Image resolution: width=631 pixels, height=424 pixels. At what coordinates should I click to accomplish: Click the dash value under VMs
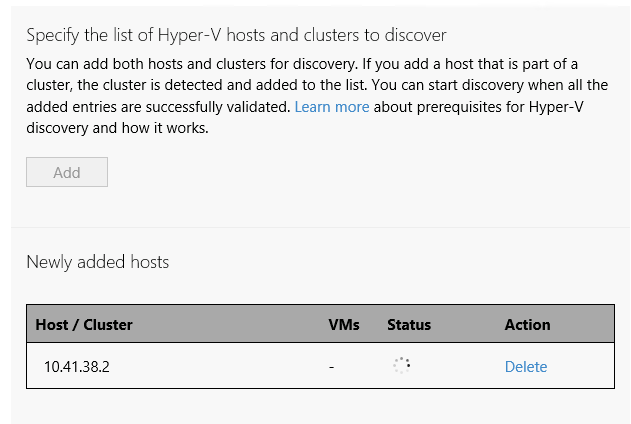pyautogui.click(x=332, y=366)
